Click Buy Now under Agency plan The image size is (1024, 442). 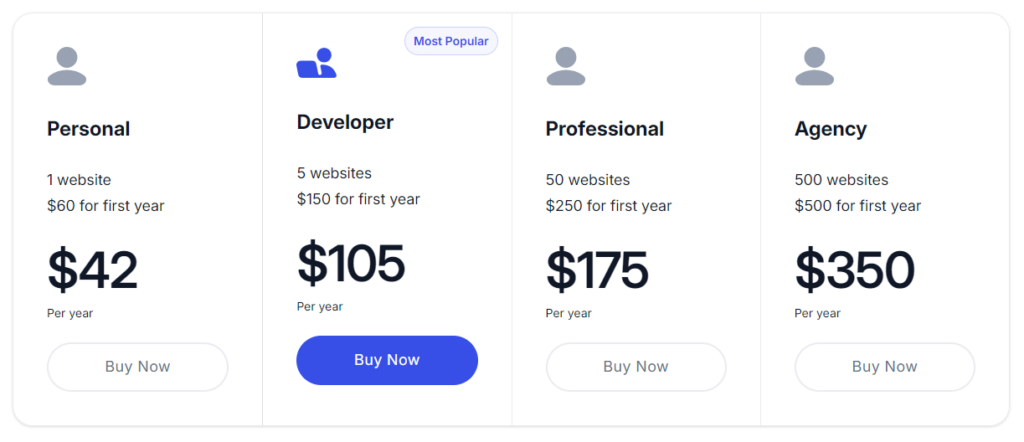(x=885, y=367)
